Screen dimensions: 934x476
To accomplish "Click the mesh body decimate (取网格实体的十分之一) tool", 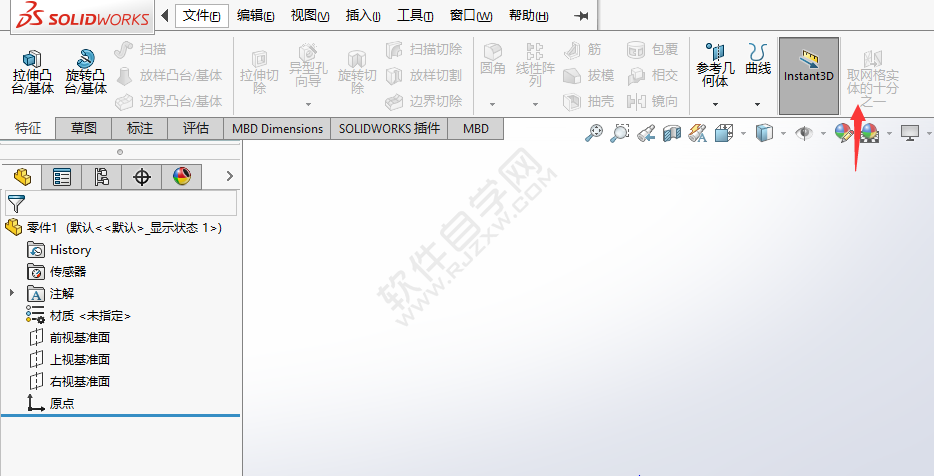I will click(873, 78).
